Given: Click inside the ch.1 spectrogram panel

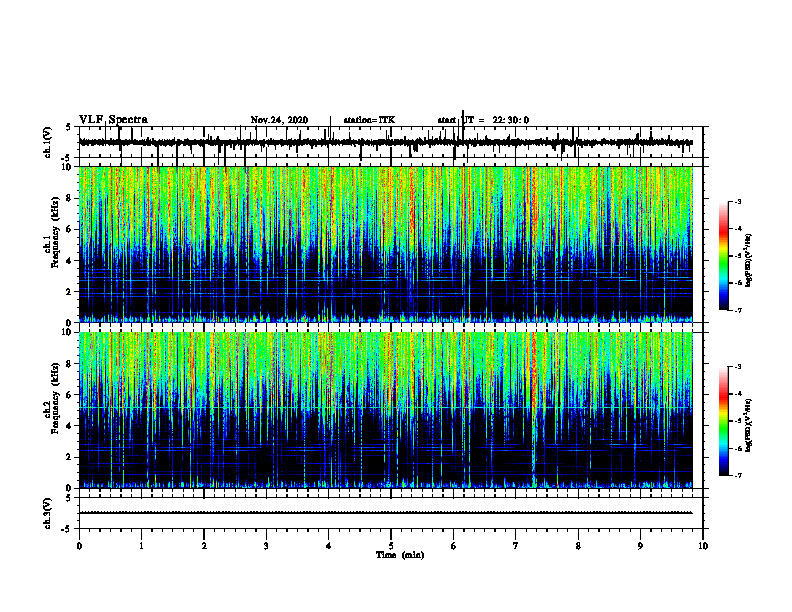Looking at the screenshot, I should coord(385,244).
